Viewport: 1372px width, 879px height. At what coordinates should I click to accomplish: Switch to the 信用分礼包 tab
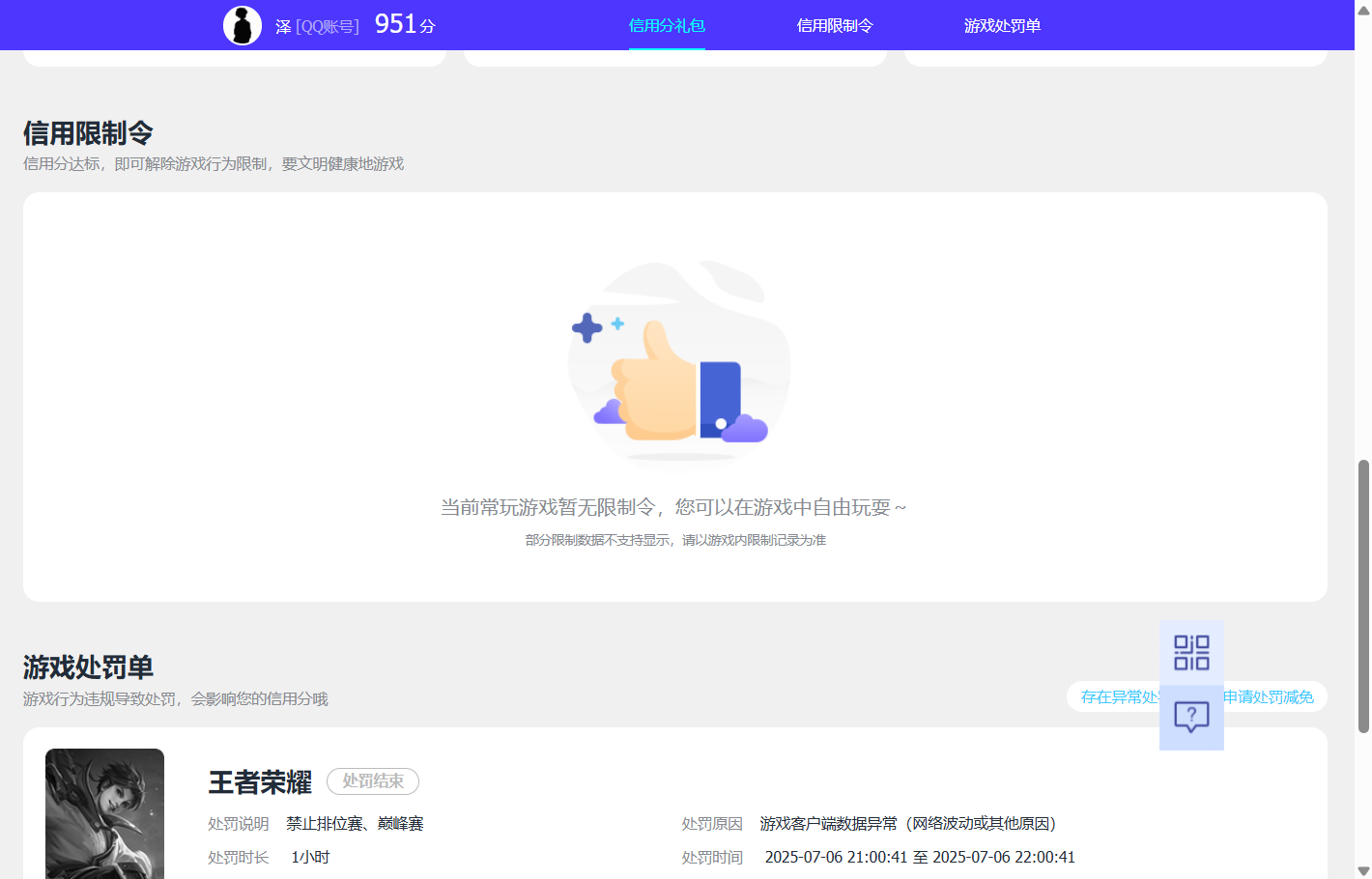coord(667,26)
